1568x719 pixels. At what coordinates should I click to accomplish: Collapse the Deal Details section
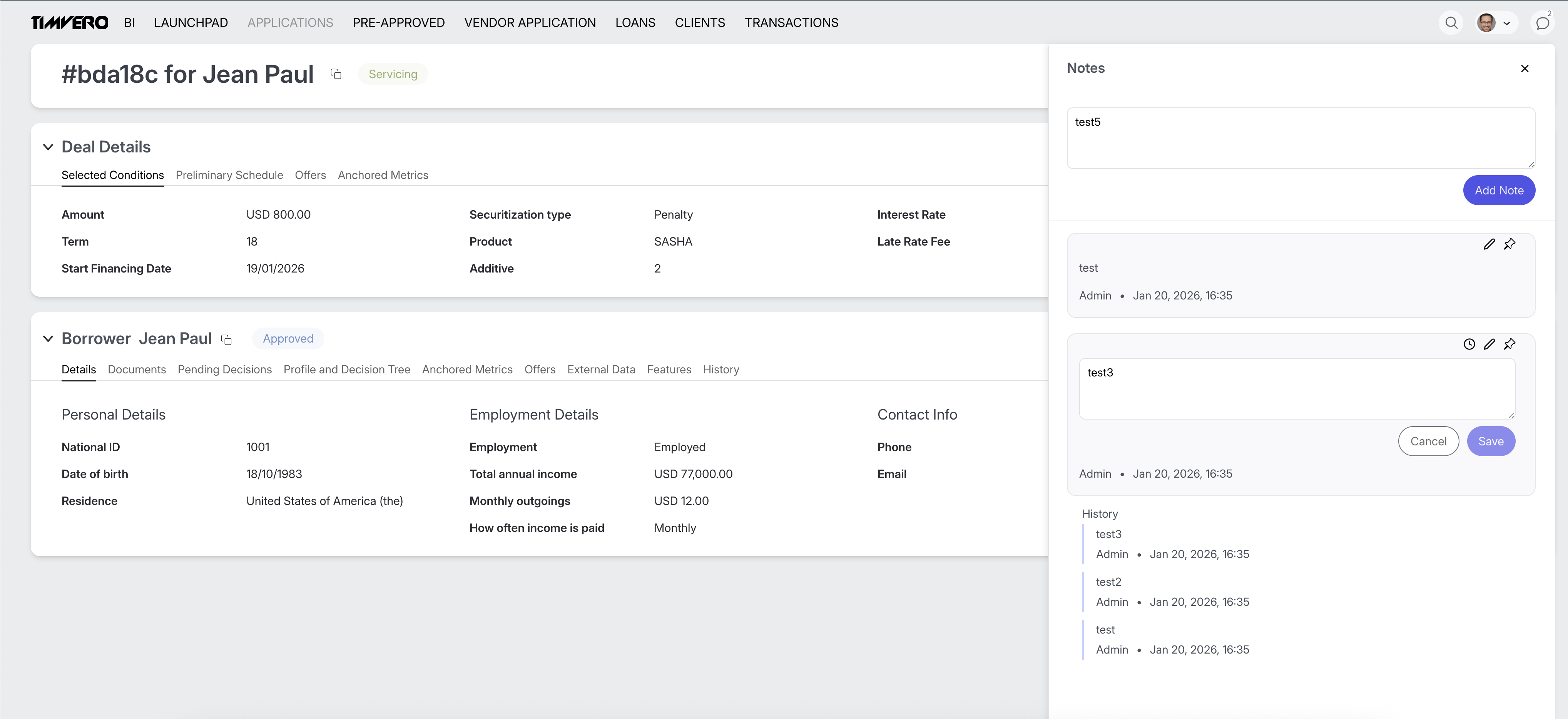[x=48, y=147]
